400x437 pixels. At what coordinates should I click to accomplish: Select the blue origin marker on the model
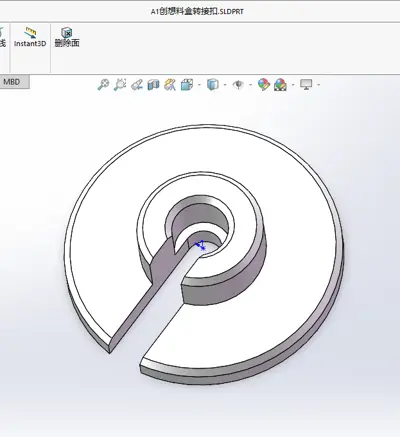click(x=201, y=245)
